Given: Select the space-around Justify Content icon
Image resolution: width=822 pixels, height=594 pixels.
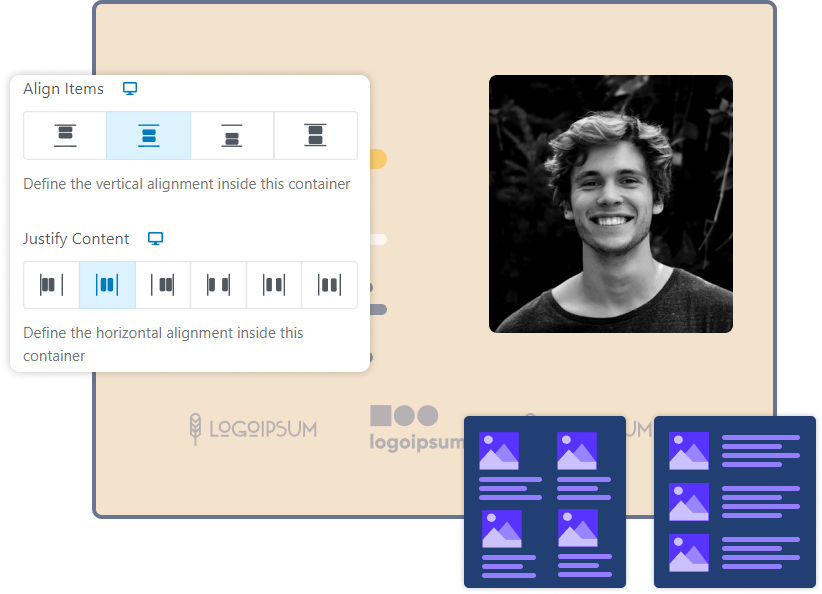Looking at the screenshot, I should click(274, 285).
